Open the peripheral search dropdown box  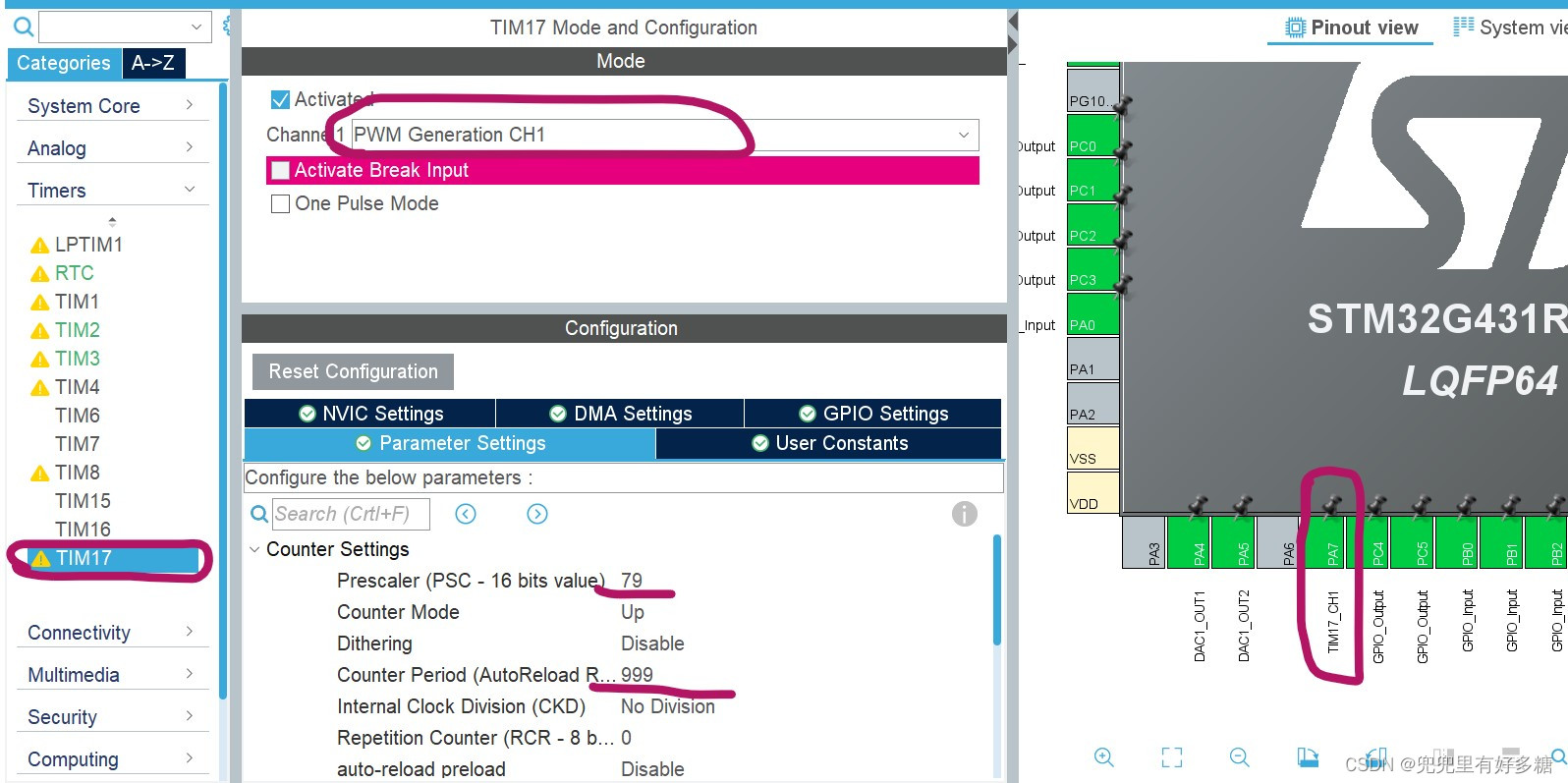coord(125,27)
